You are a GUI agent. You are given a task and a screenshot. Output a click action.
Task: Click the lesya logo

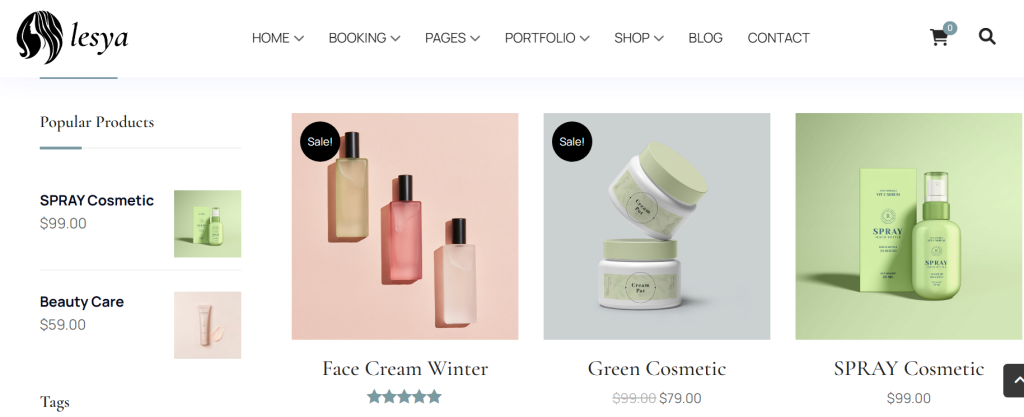[72, 37]
